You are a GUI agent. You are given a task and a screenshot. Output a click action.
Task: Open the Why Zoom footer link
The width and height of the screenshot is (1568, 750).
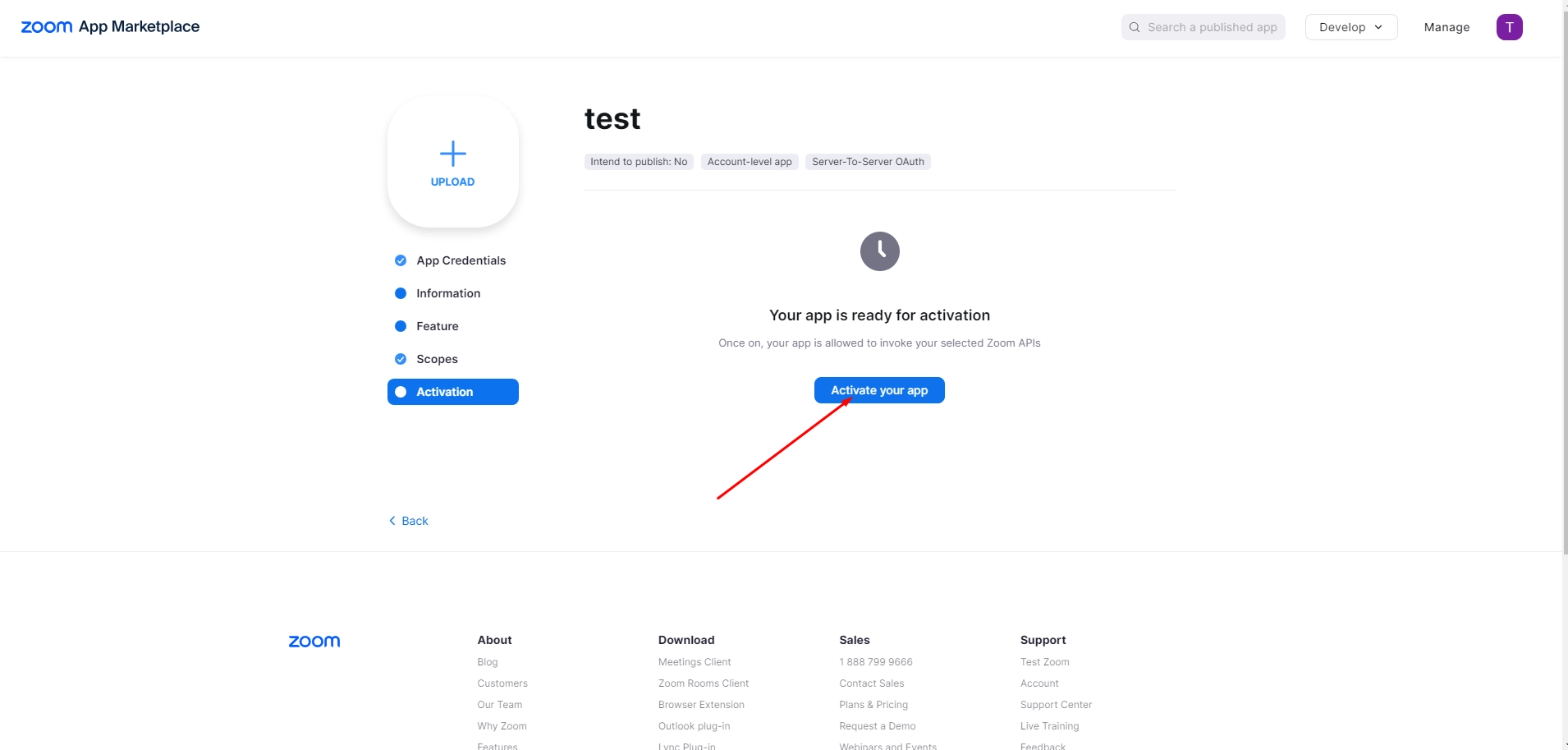point(502,726)
